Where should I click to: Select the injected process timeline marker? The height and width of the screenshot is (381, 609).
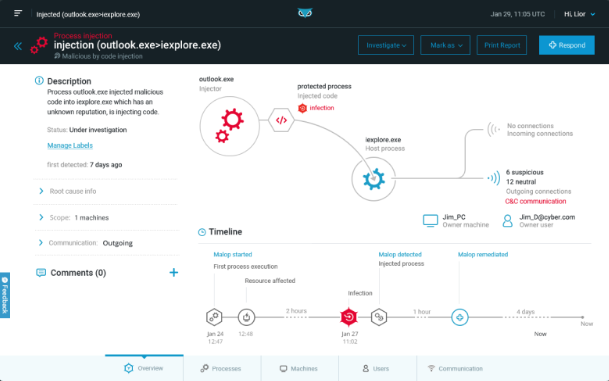[379, 317]
